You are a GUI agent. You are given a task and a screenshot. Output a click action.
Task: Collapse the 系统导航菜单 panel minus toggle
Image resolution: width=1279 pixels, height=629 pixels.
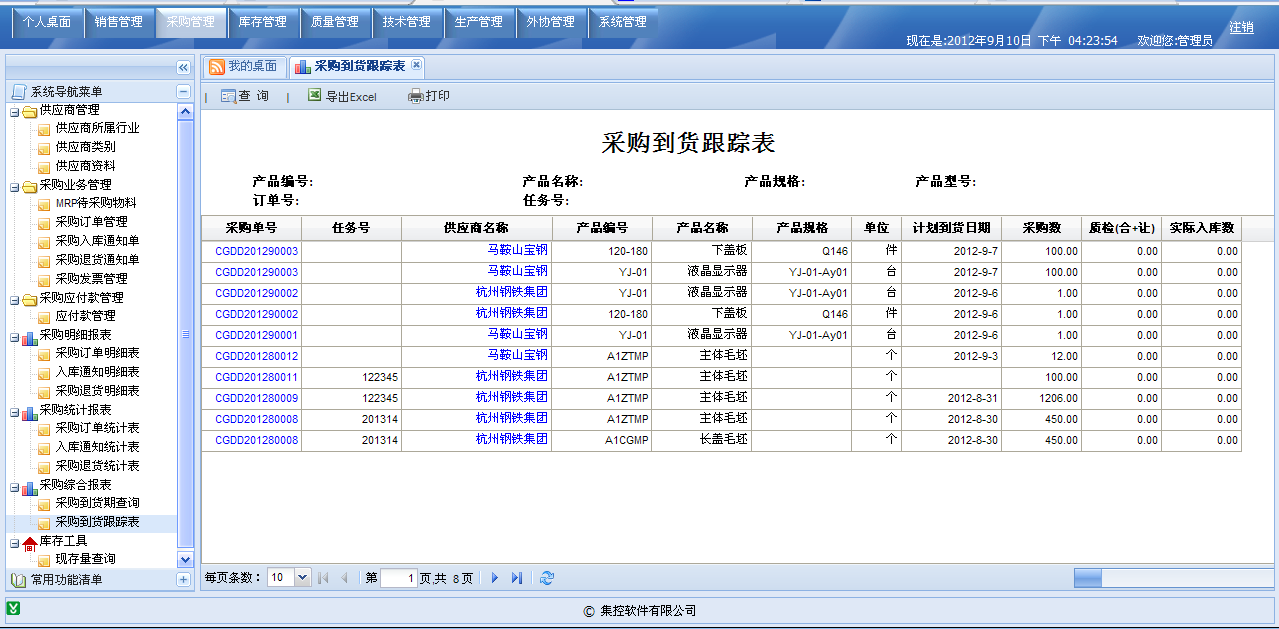coord(183,91)
